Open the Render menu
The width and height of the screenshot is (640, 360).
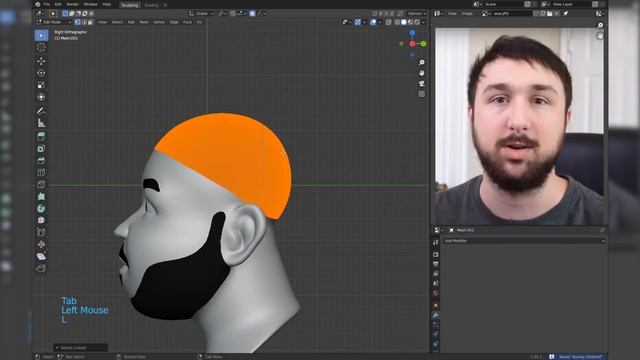72,4
